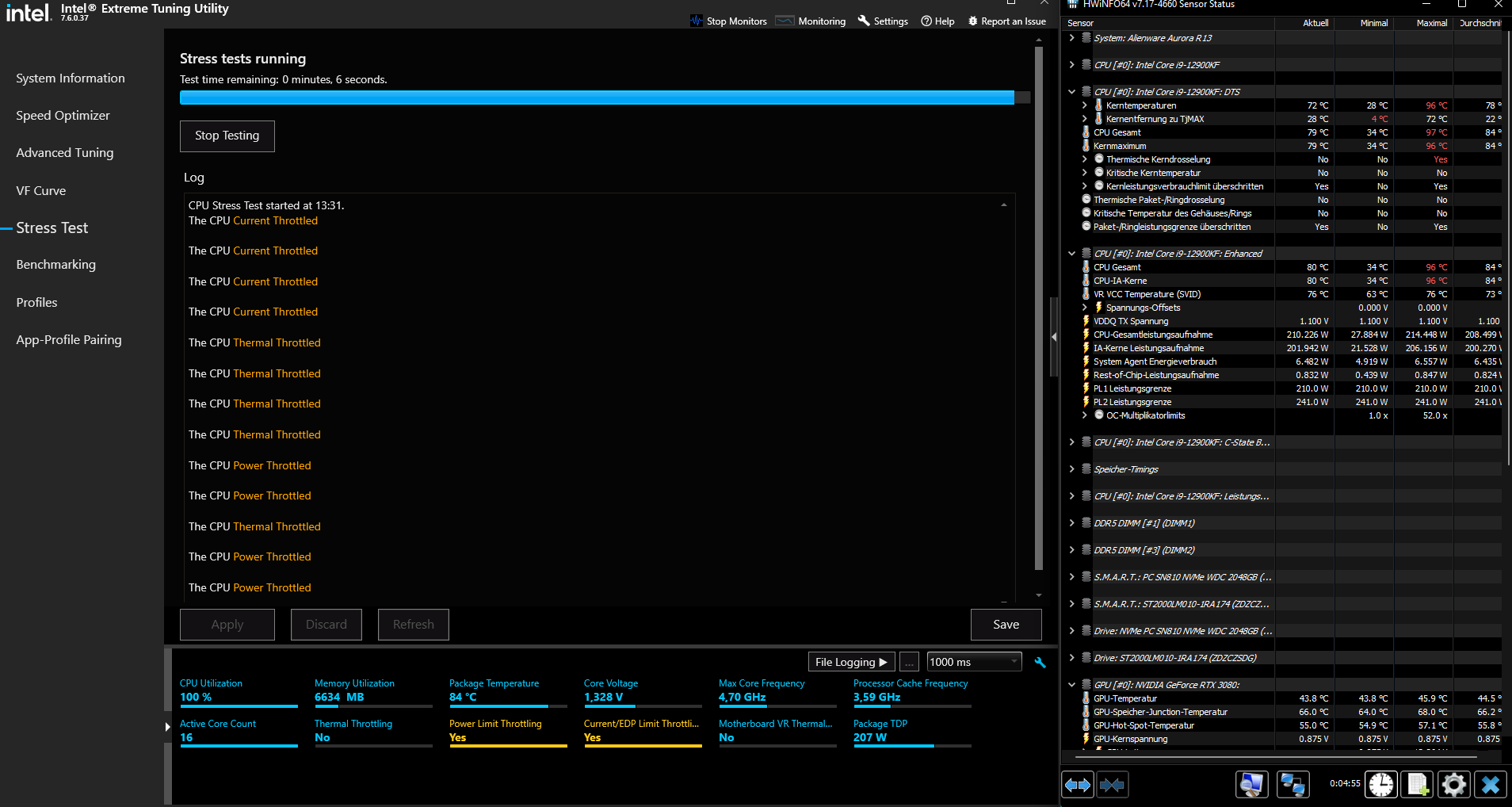
Task: Open HWiNFO gear settings icon
Action: 1453,785
